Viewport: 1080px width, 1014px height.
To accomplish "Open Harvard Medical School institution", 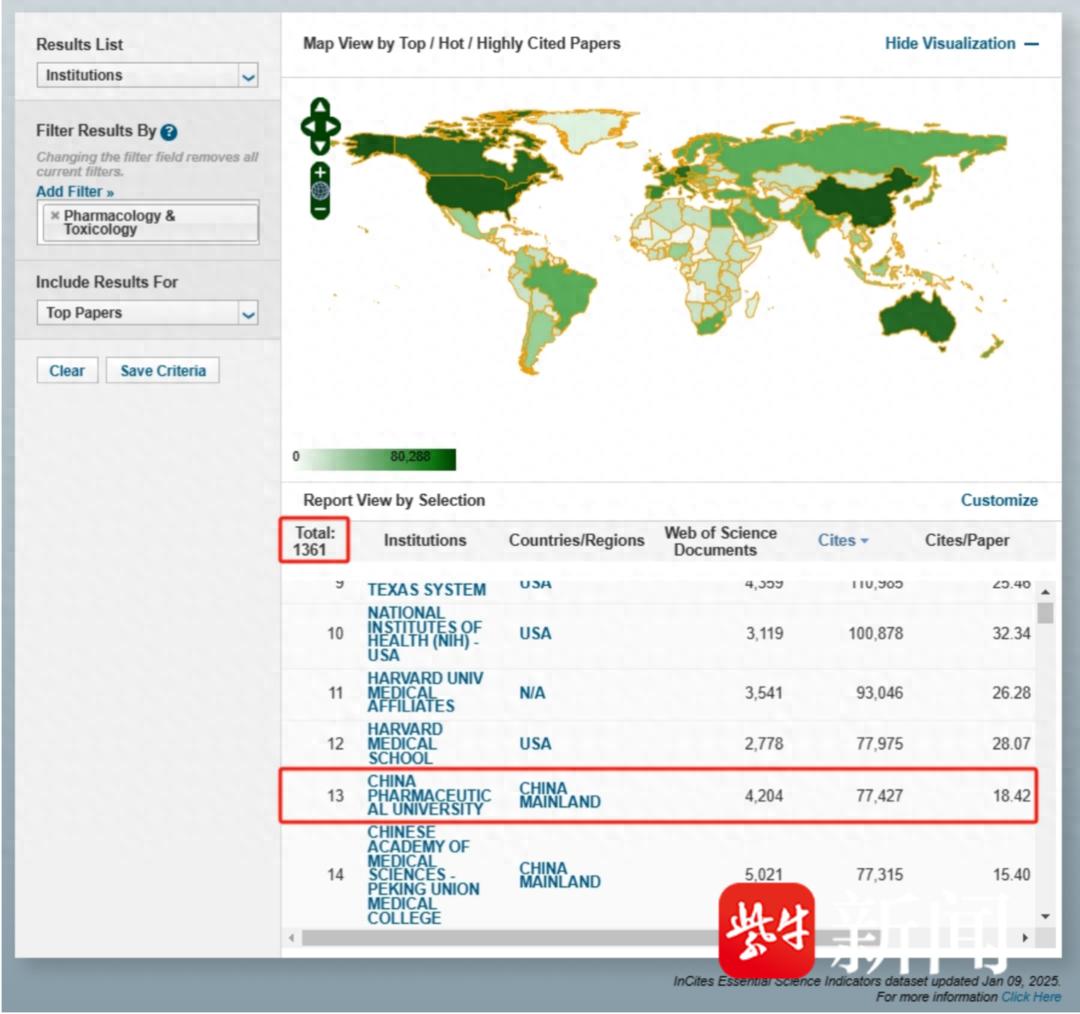I will (405, 744).
